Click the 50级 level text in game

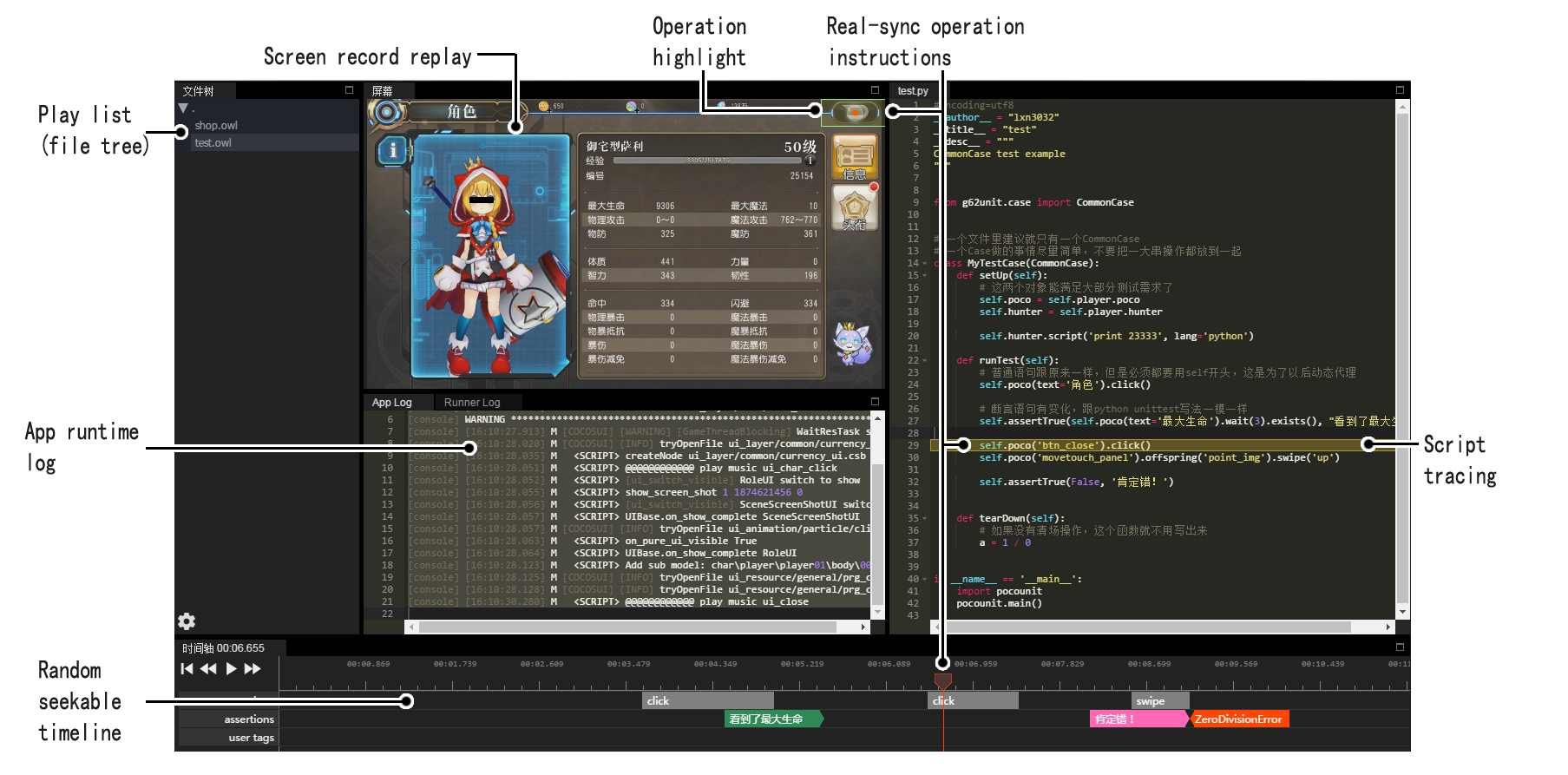coord(800,147)
